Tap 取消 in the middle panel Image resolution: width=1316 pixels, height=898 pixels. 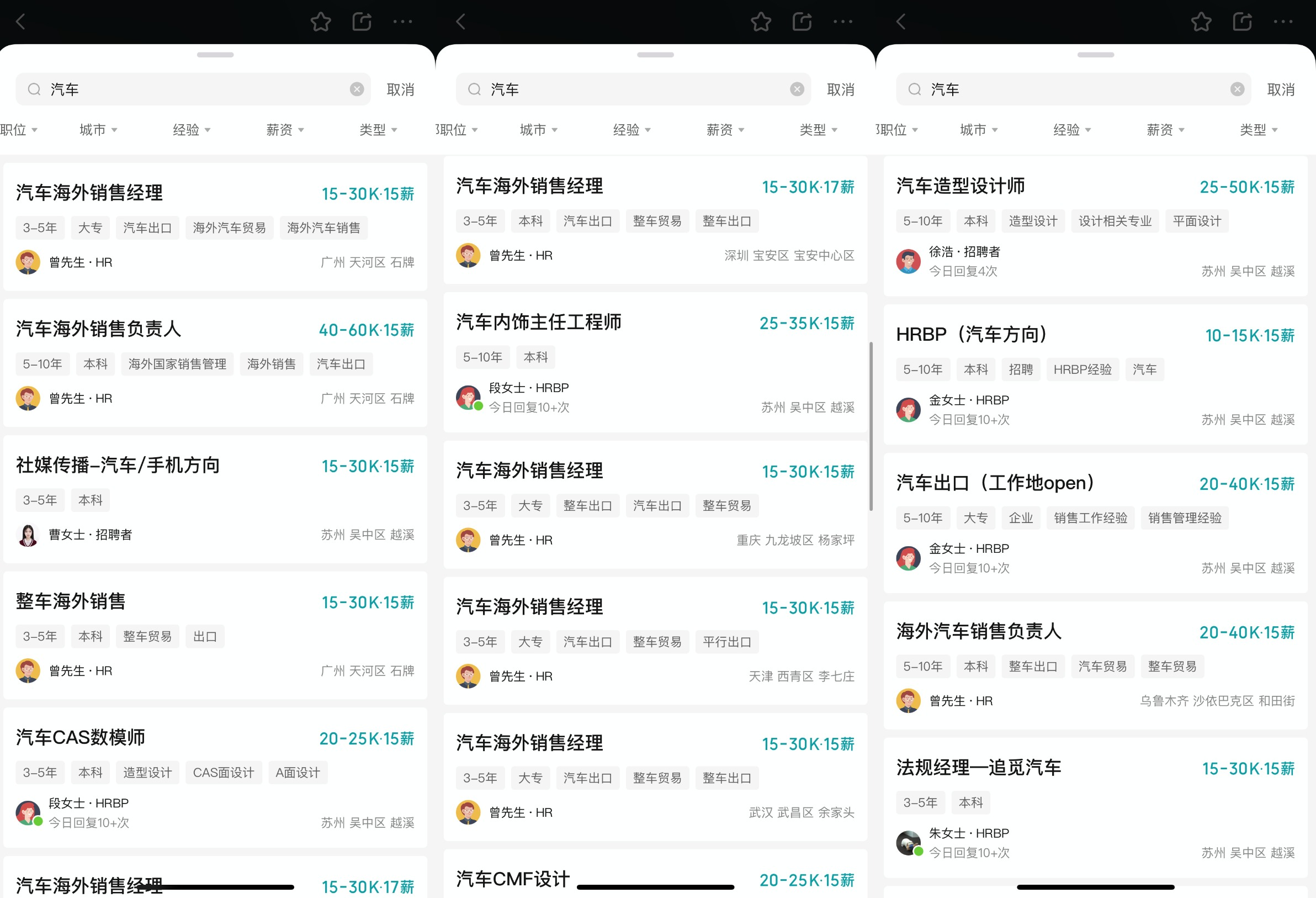(x=841, y=89)
